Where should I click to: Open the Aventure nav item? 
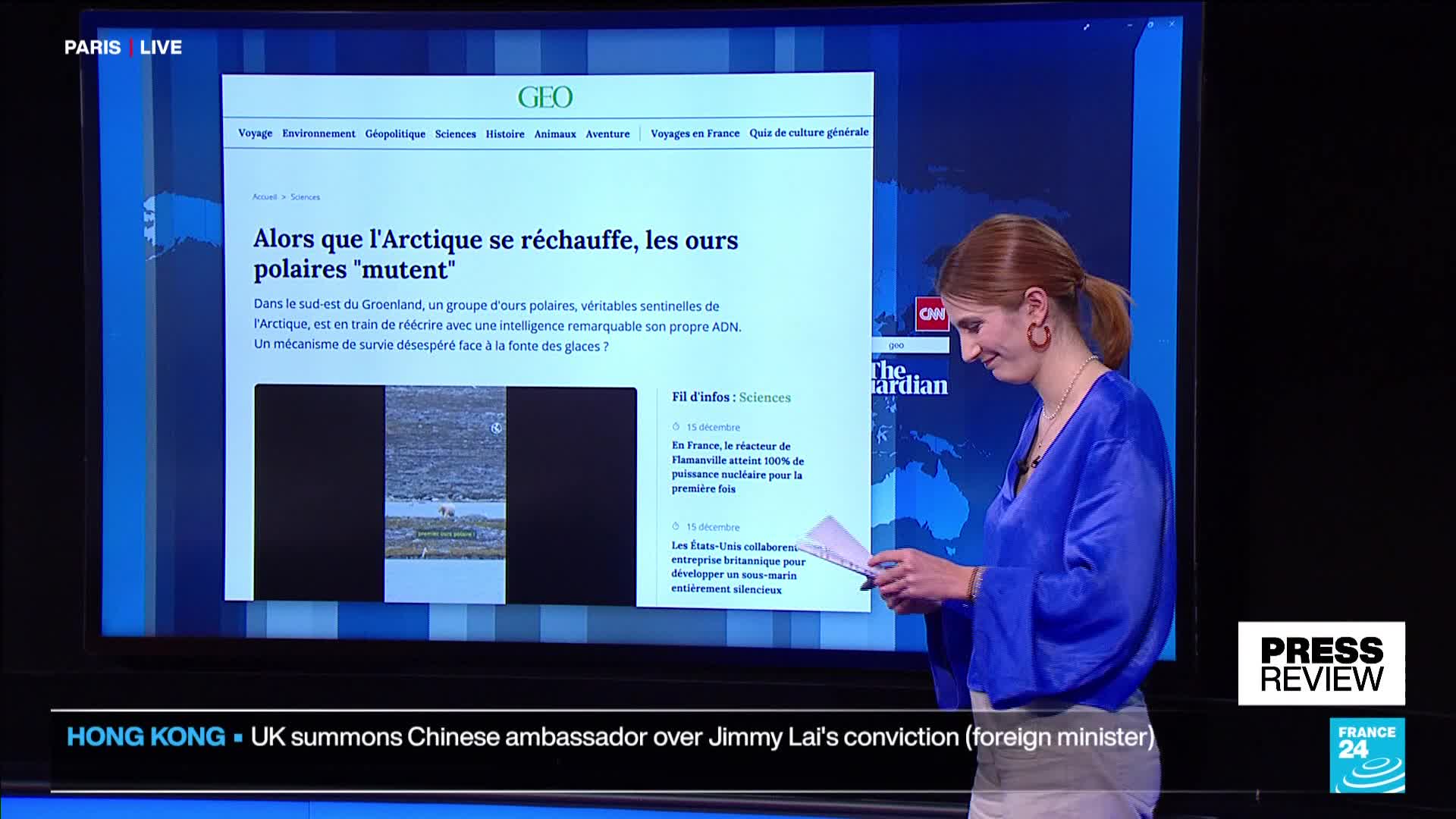tap(607, 134)
